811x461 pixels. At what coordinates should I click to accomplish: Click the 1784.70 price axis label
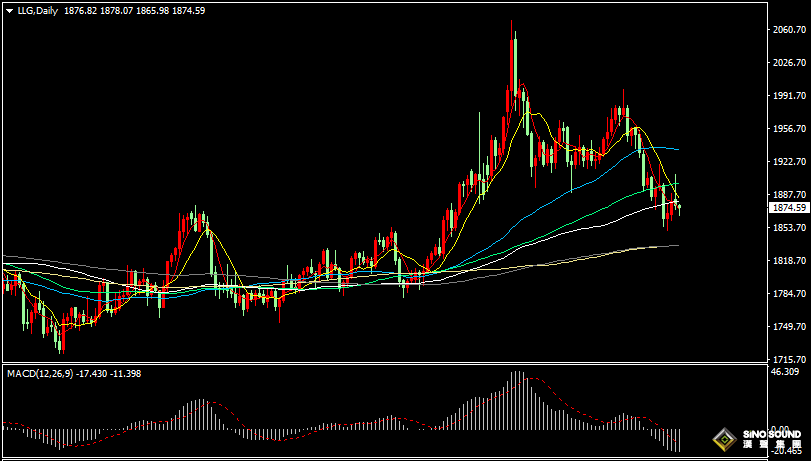tap(789, 294)
